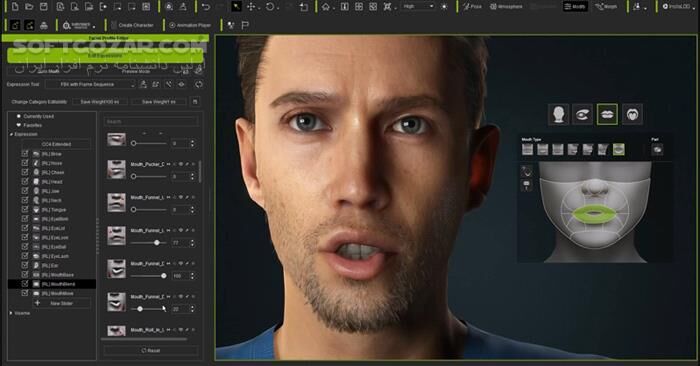
Task: Click the CC4 Extended button
Action: (x=56, y=144)
